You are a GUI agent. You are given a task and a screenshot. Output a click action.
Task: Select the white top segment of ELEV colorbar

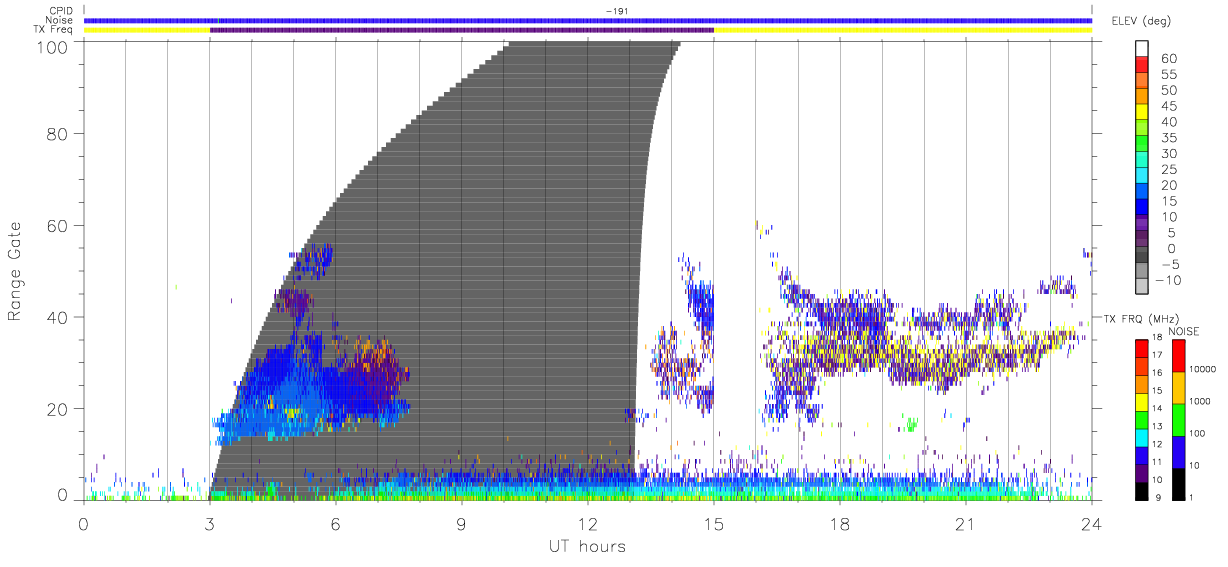click(1142, 49)
